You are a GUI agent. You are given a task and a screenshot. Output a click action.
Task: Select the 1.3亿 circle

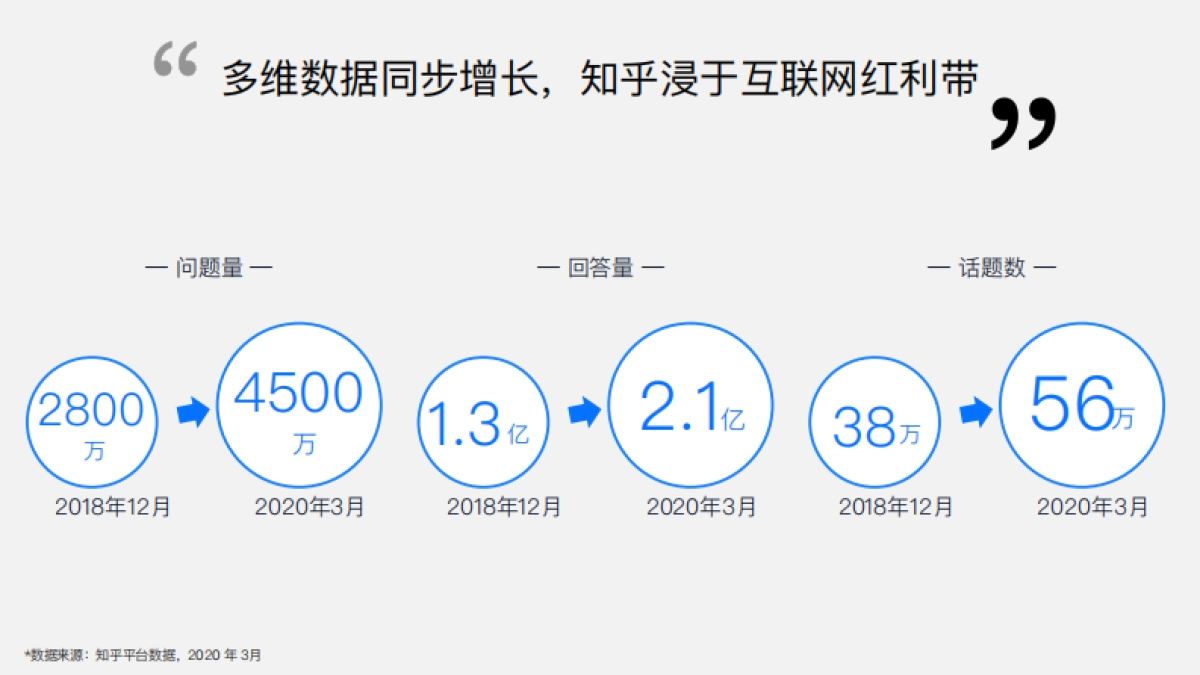click(483, 420)
